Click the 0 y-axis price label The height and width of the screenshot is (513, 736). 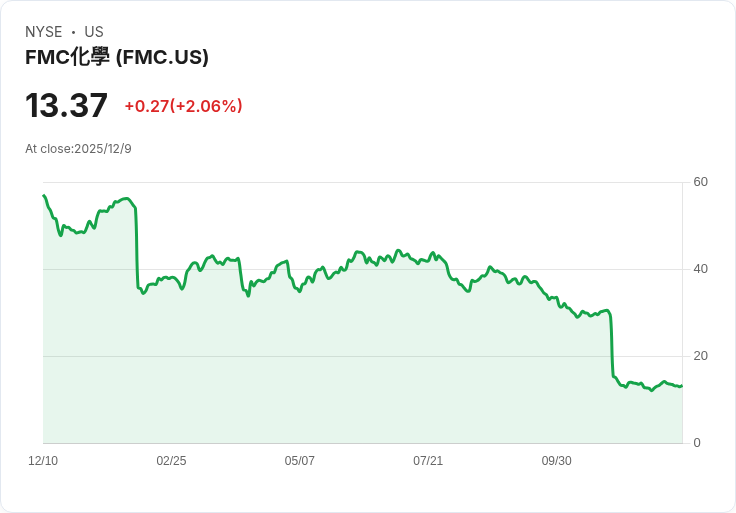click(697, 443)
